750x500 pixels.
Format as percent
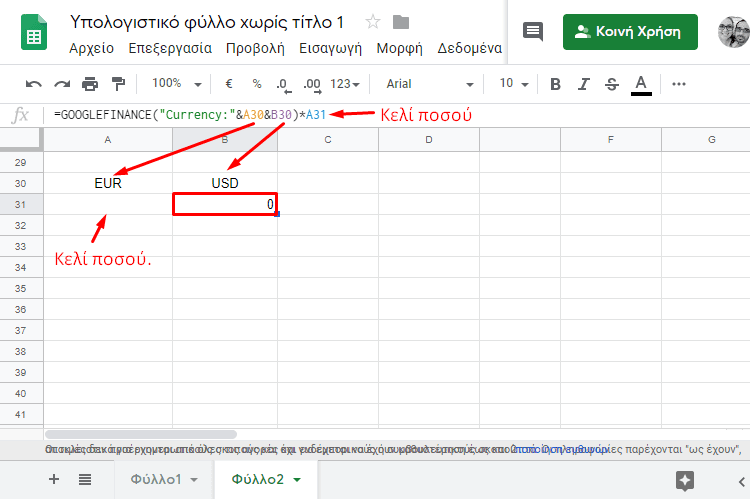click(x=257, y=84)
